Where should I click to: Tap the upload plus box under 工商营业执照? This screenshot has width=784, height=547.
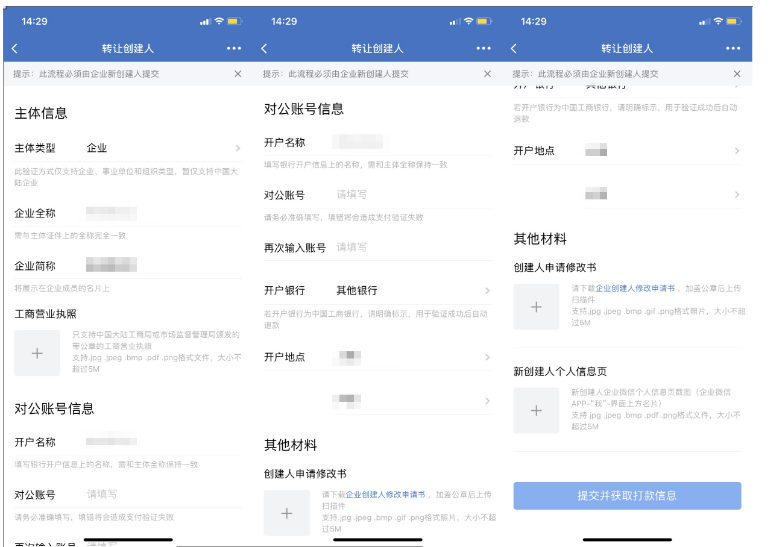click(38, 353)
